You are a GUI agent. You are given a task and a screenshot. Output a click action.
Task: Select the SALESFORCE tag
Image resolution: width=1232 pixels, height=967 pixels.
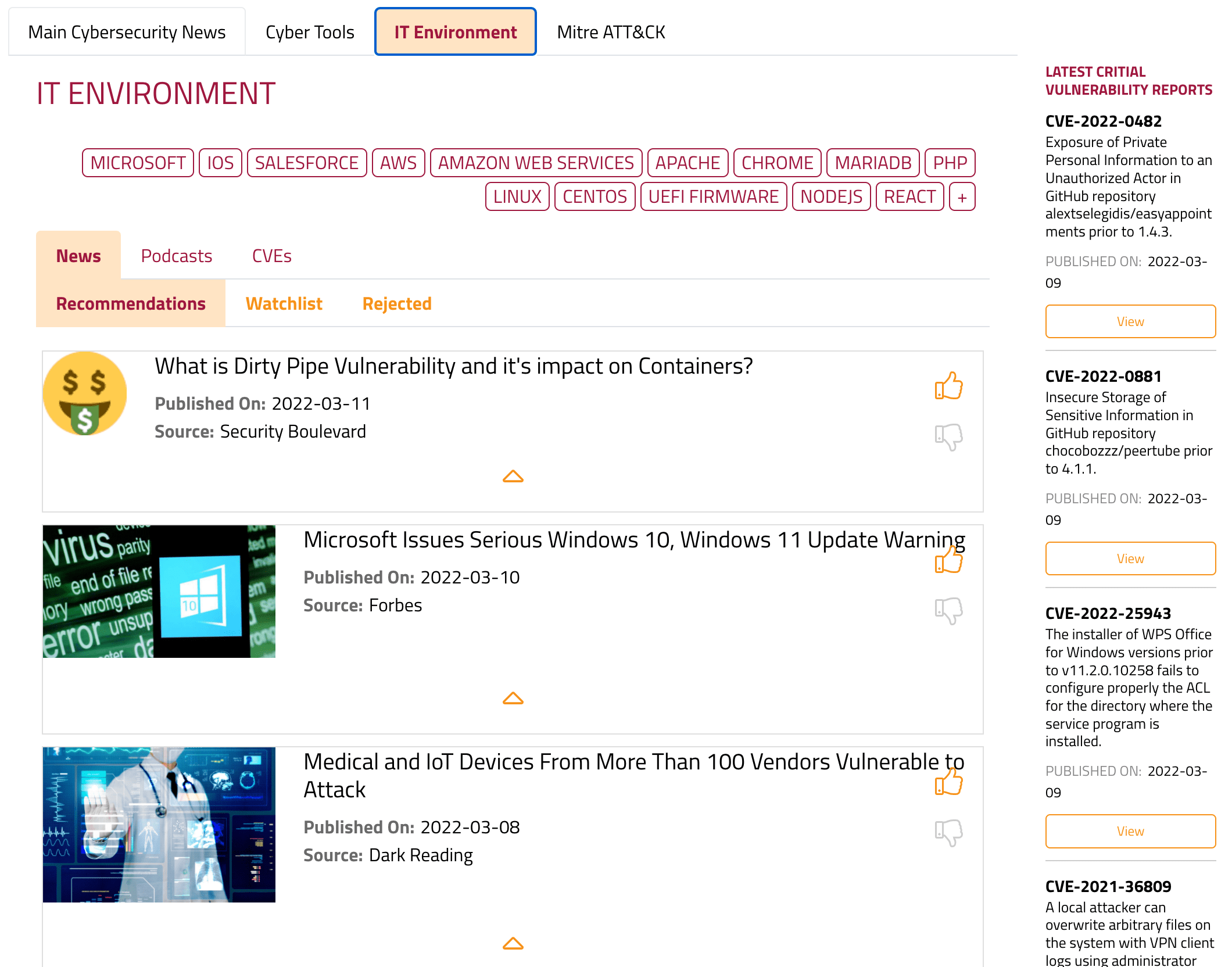[x=307, y=163]
